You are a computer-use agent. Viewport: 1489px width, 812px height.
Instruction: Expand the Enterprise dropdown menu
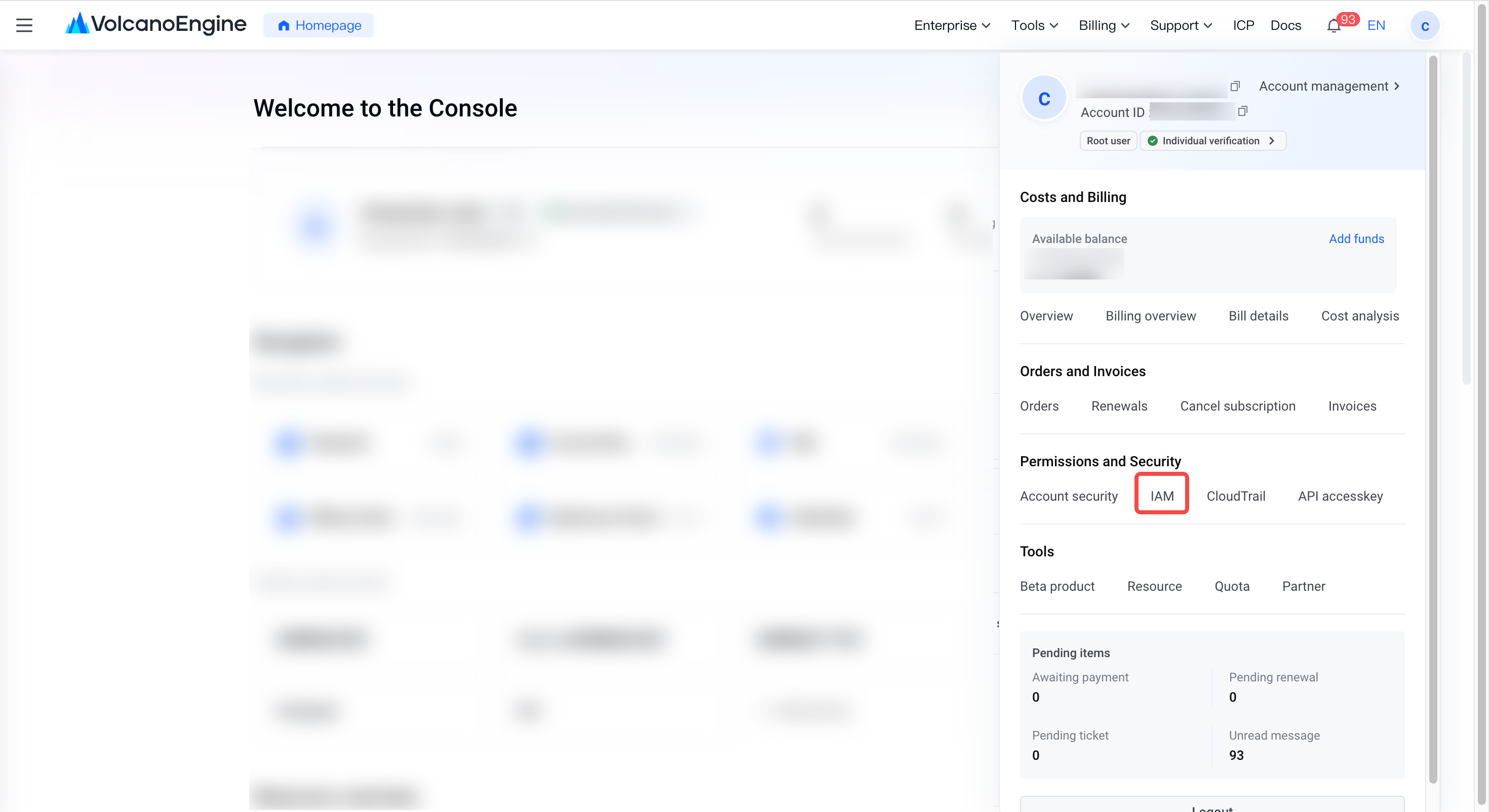tap(952, 25)
